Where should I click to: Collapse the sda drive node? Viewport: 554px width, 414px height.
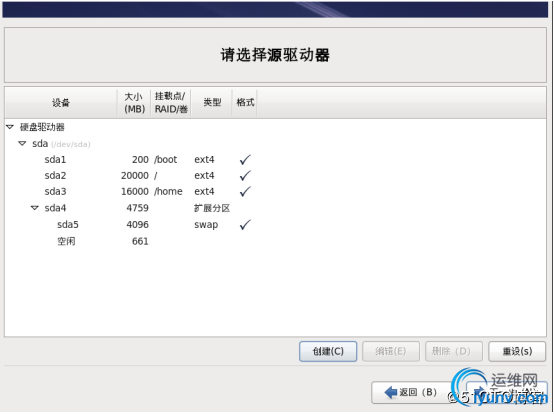point(22,143)
